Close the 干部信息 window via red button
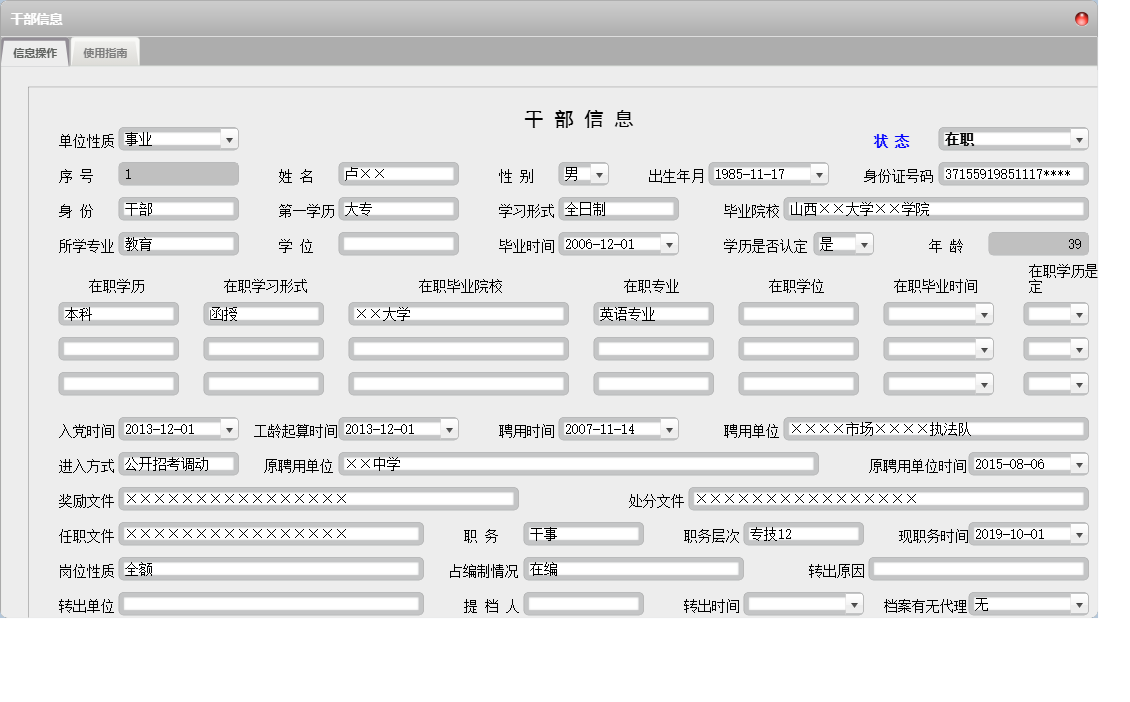This screenshot has height=702, width=1130. coord(1082,19)
